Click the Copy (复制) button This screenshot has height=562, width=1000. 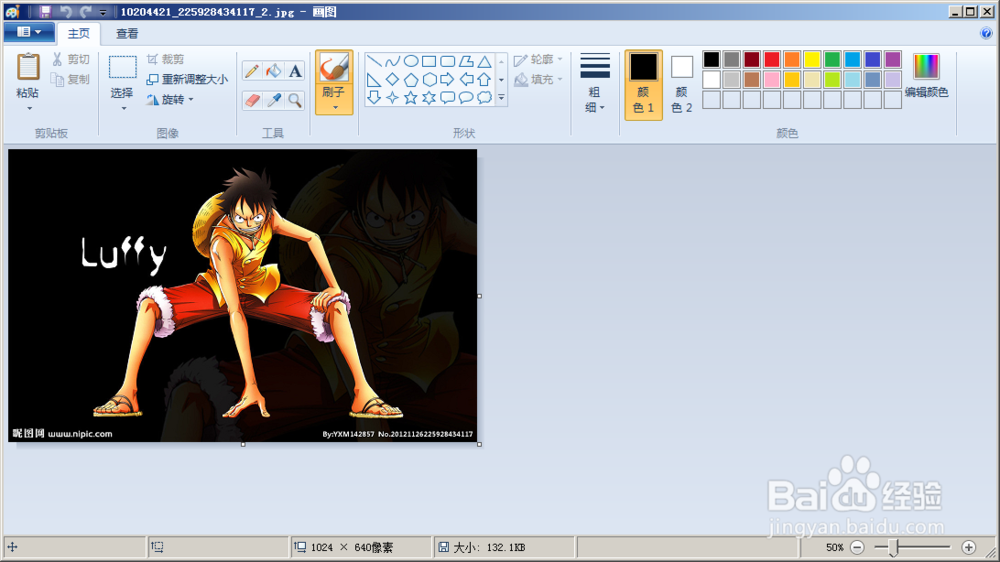71,79
